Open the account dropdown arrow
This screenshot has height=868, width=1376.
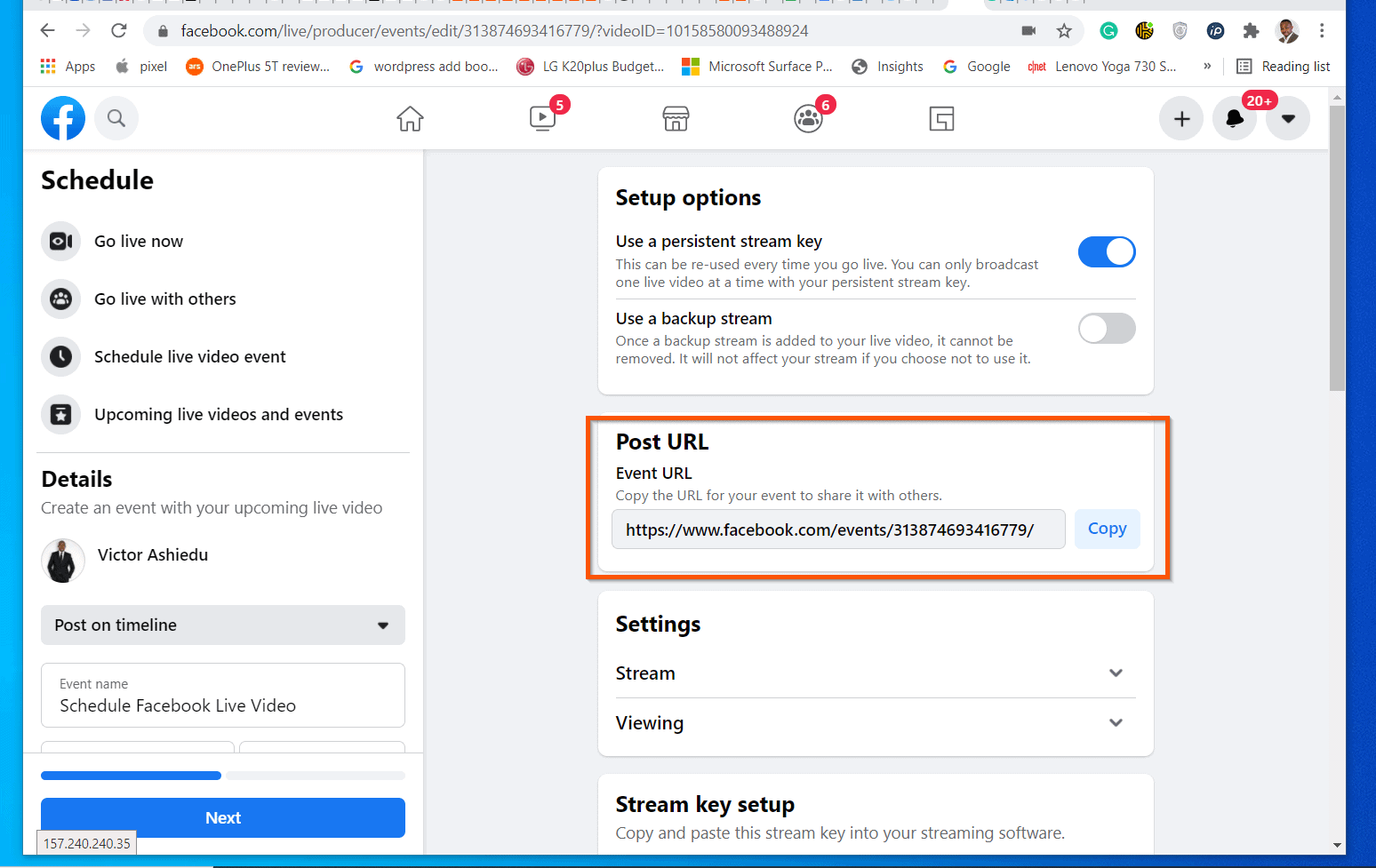pos(1288,119)
